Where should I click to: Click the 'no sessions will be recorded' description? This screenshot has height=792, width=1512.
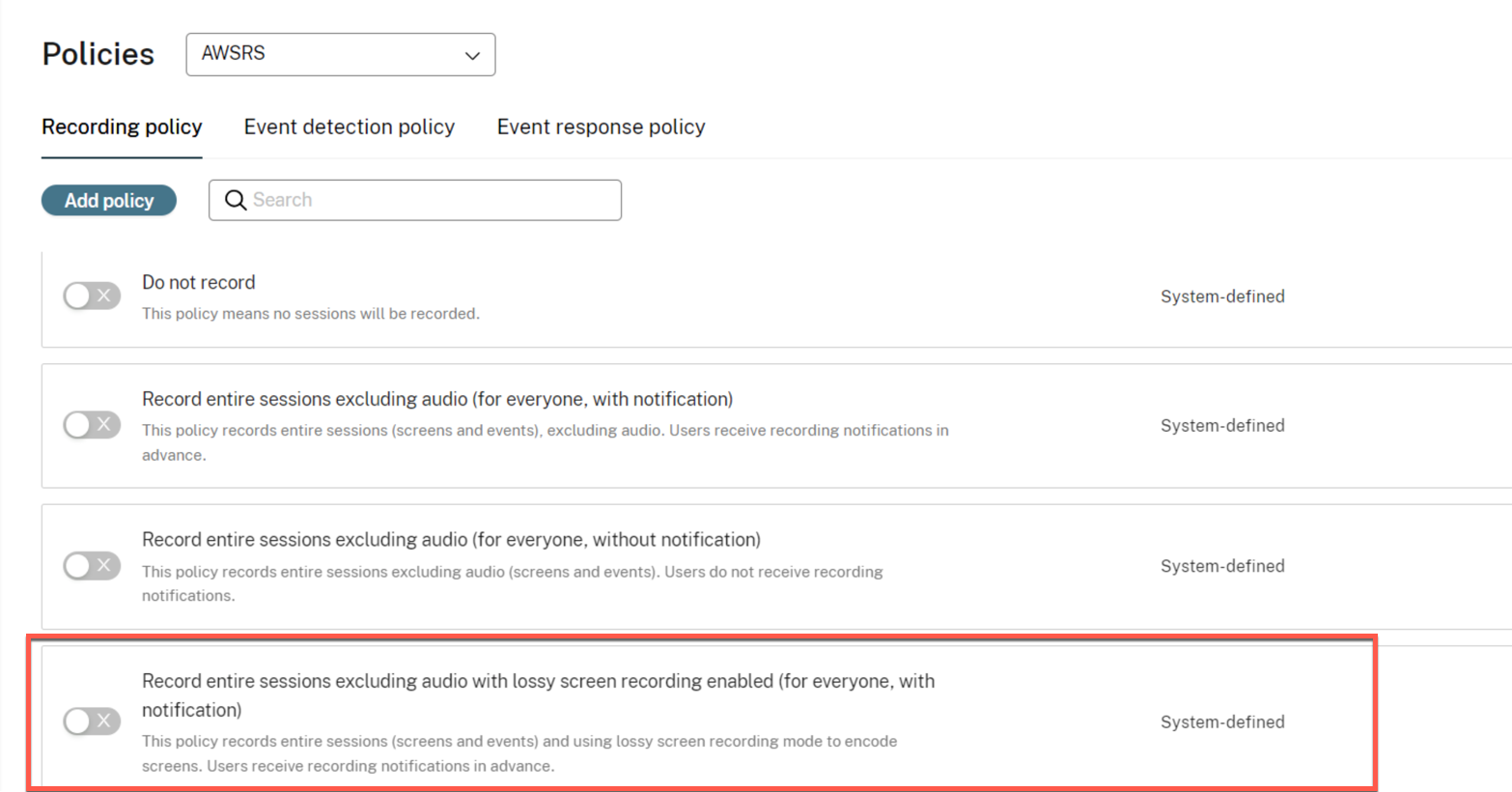click(310, 314)
